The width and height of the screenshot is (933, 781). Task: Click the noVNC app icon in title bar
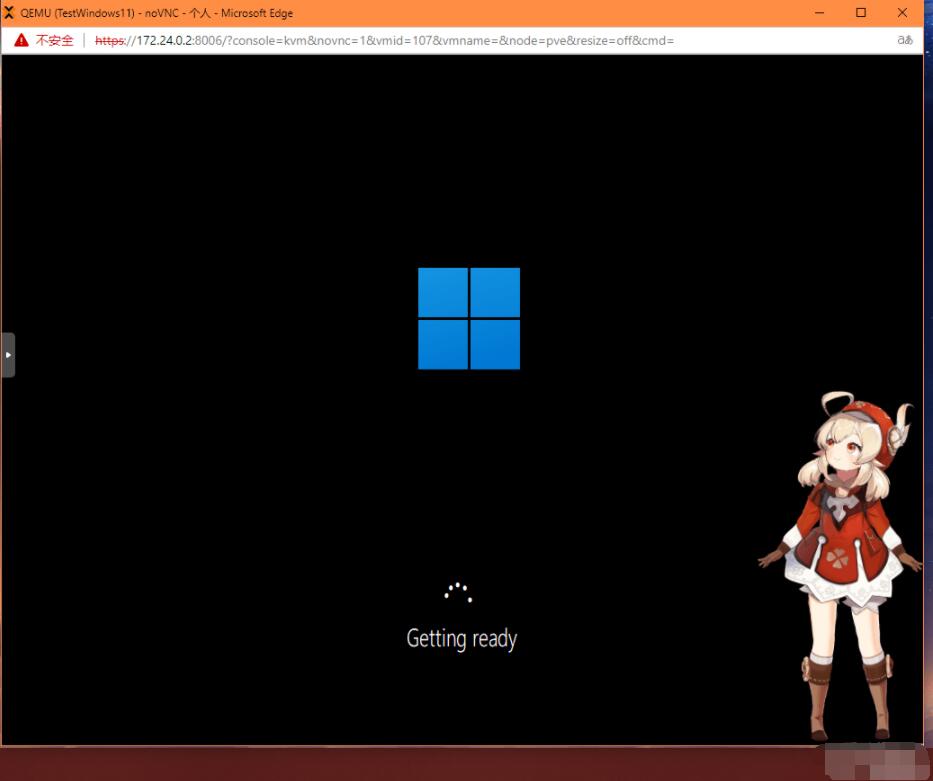tap(9, 12)
